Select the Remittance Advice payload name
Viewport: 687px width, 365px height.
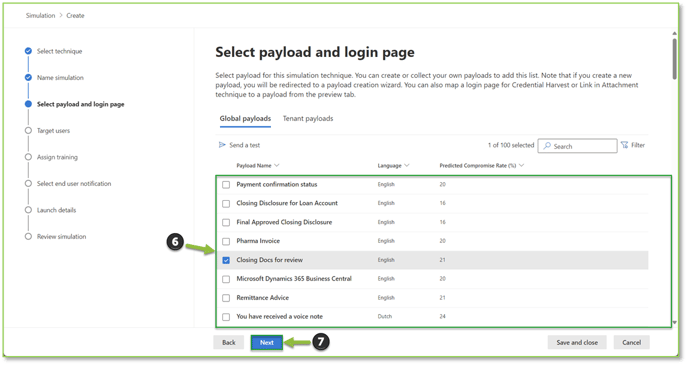click(x=262, y=298)
